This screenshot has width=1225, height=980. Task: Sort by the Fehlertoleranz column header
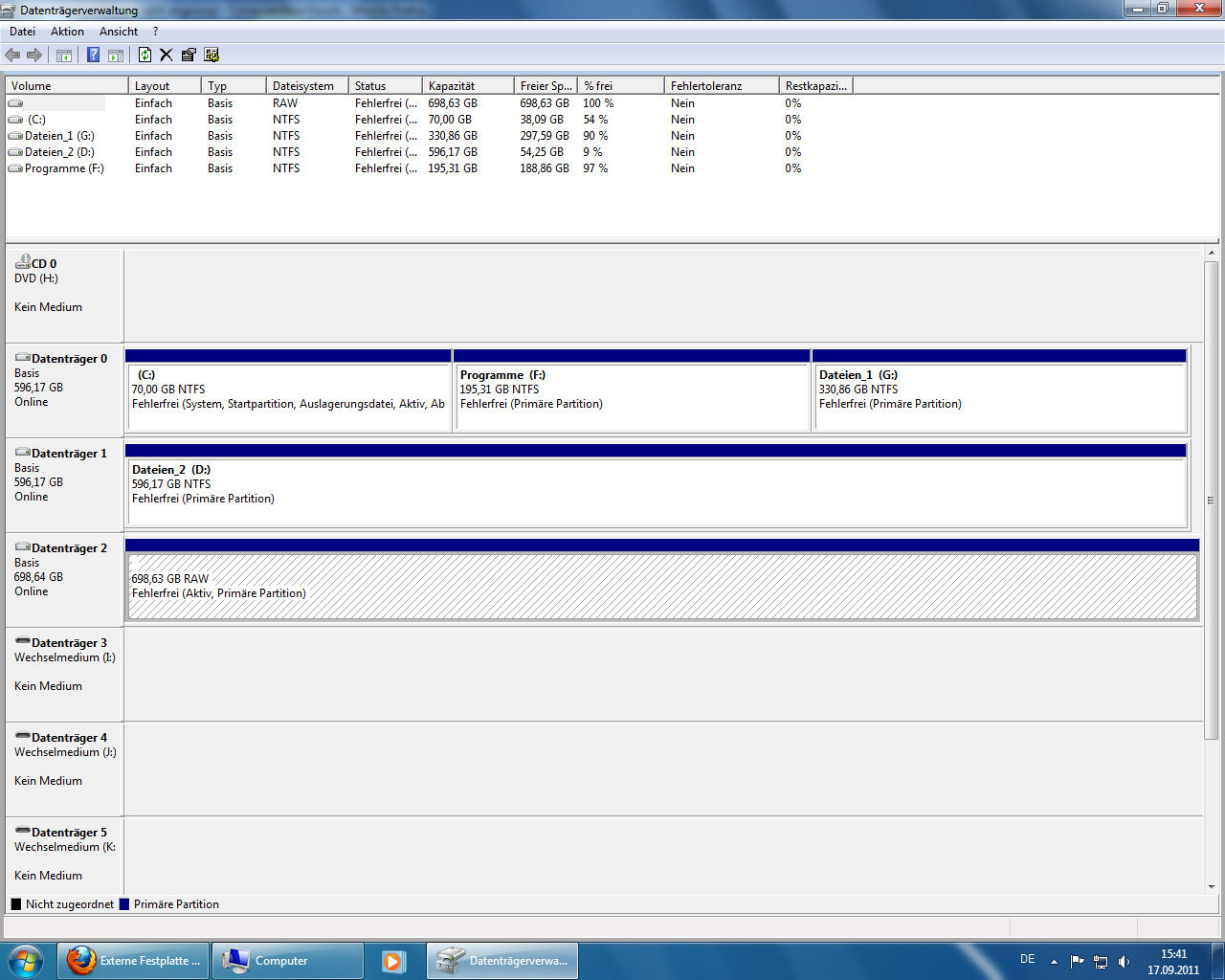click(x=722, y=85)
